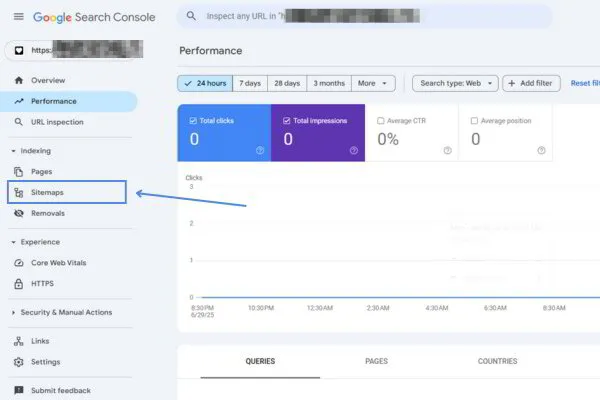Click the Overview home icon
600x400 pixels.
[x=19, y=80]
